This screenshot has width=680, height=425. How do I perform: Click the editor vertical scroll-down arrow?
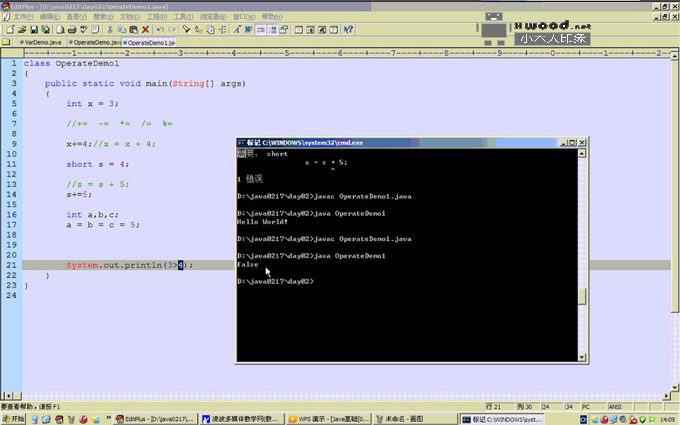675,387
